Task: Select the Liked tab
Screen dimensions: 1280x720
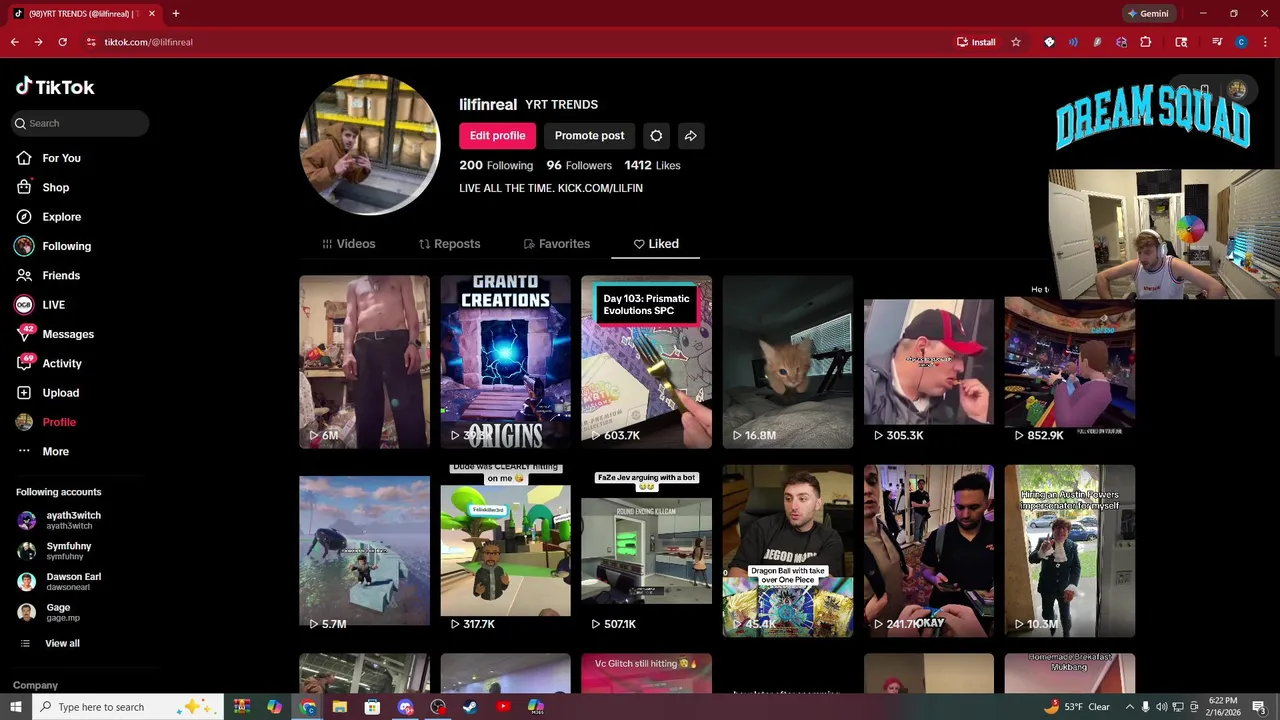Action: [656, 244]
